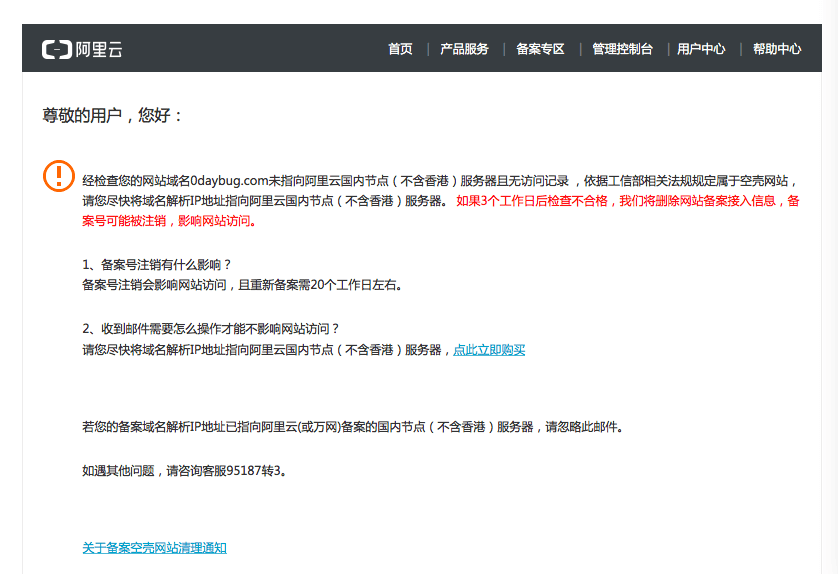The image size is (838, 574).
Task: Open the 关于备案空壳网站清理通知 link
Action: point(154,548)
